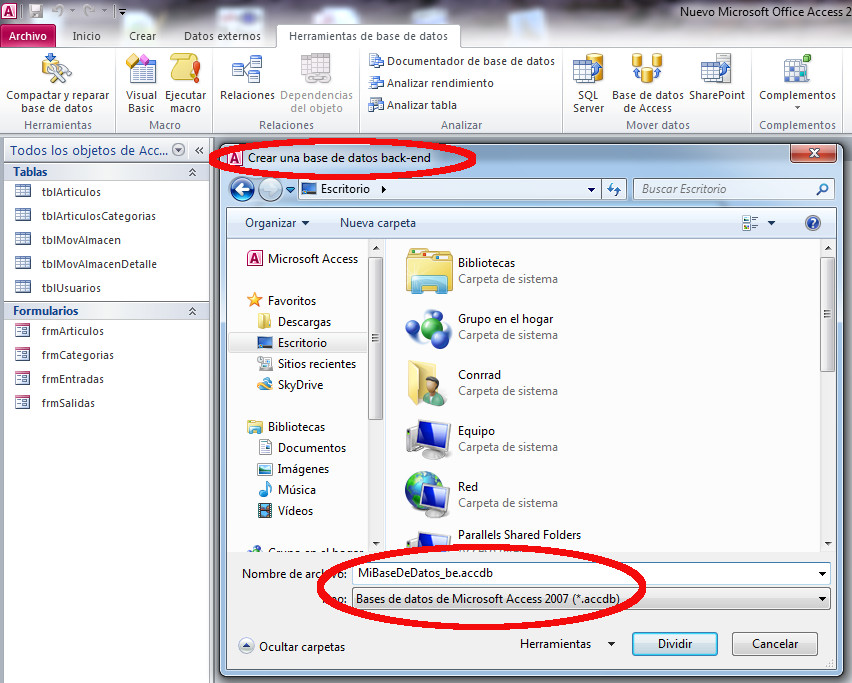Switch to the Crear tab

click(142, 36)
